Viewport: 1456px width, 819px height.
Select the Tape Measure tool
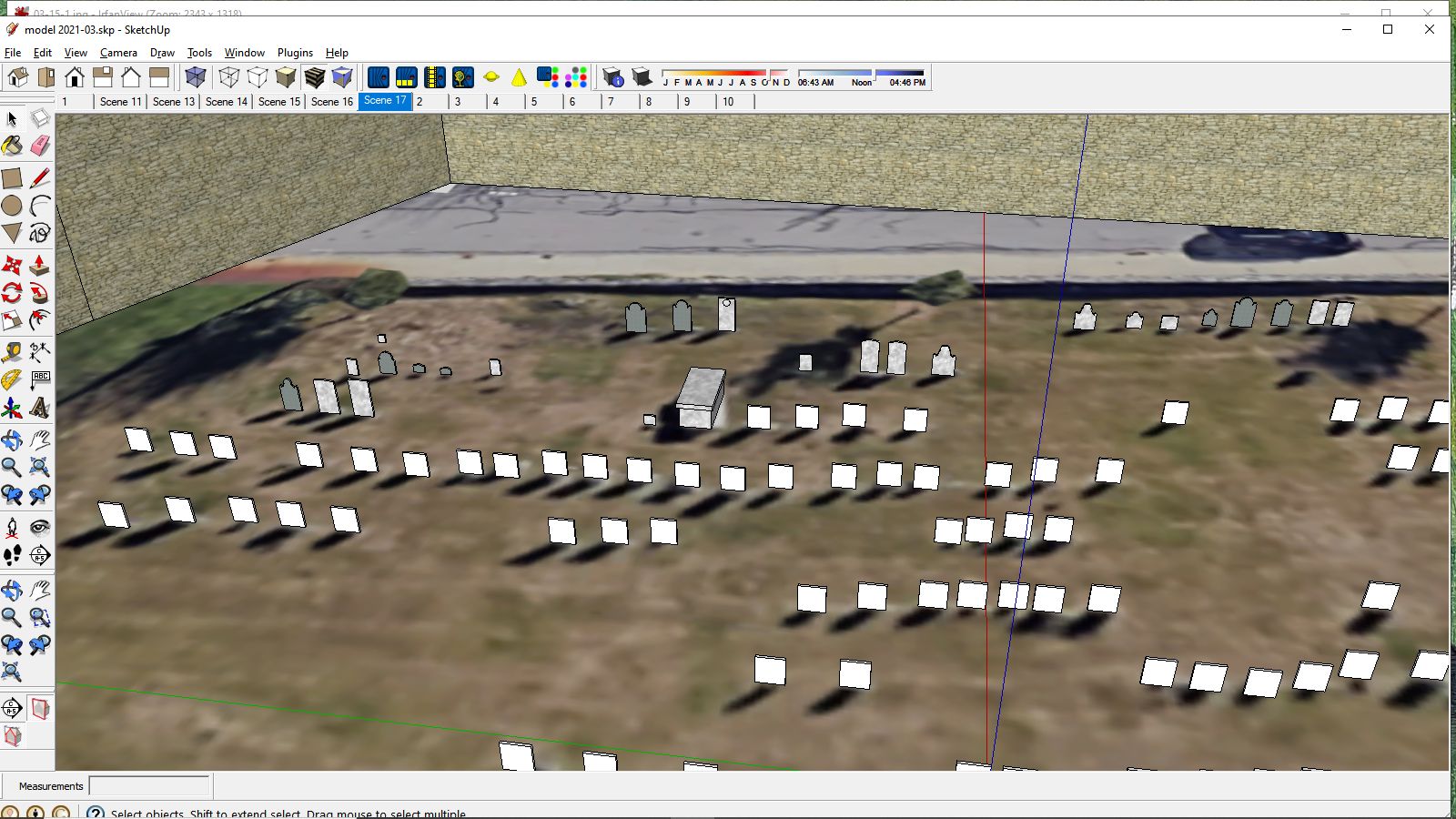click(x=13, y=353)
